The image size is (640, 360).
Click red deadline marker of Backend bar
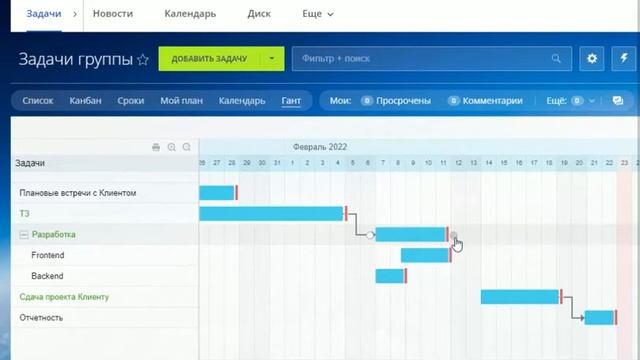(406, 276)
